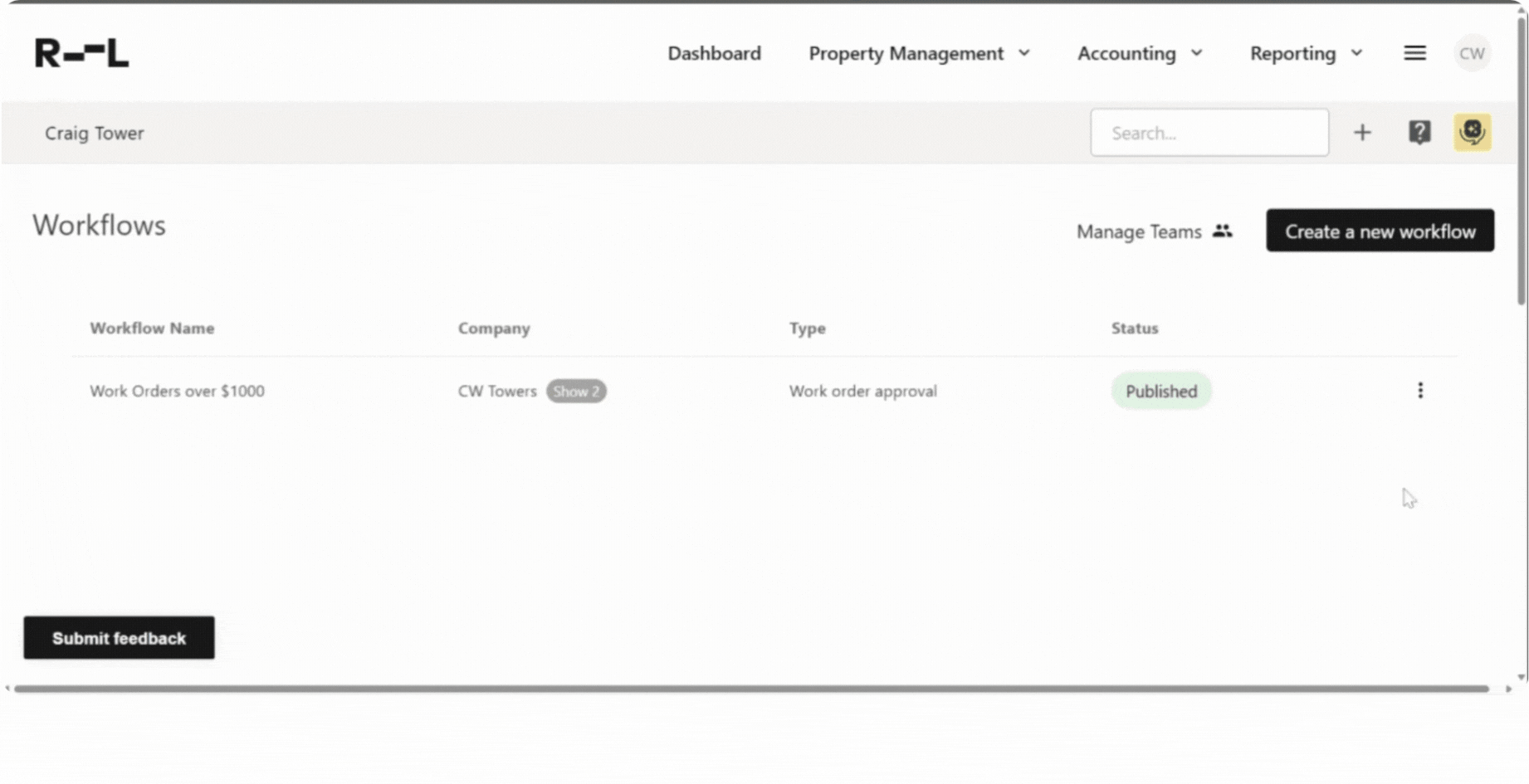Open the highlighted AI assistant icon

[x=1472, y=132]
